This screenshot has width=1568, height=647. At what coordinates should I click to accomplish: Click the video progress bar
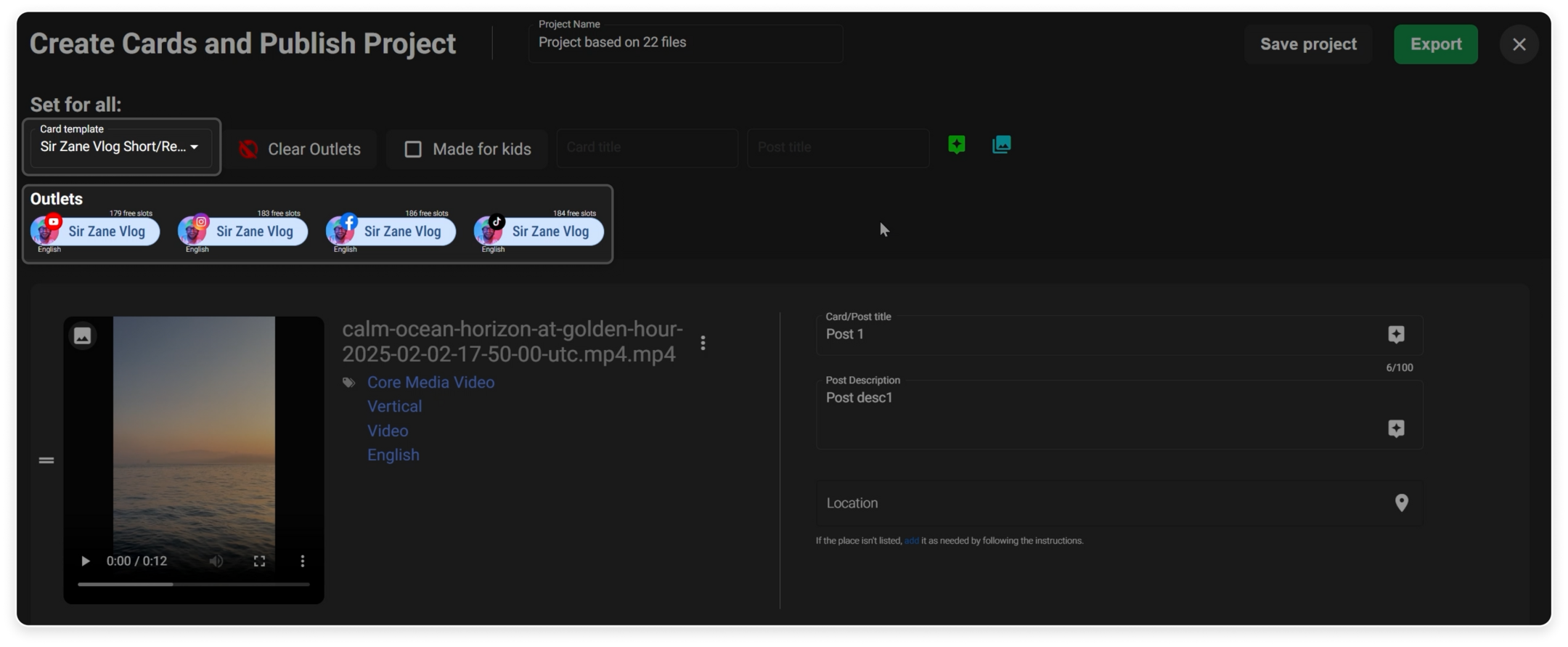pos(193,584)
